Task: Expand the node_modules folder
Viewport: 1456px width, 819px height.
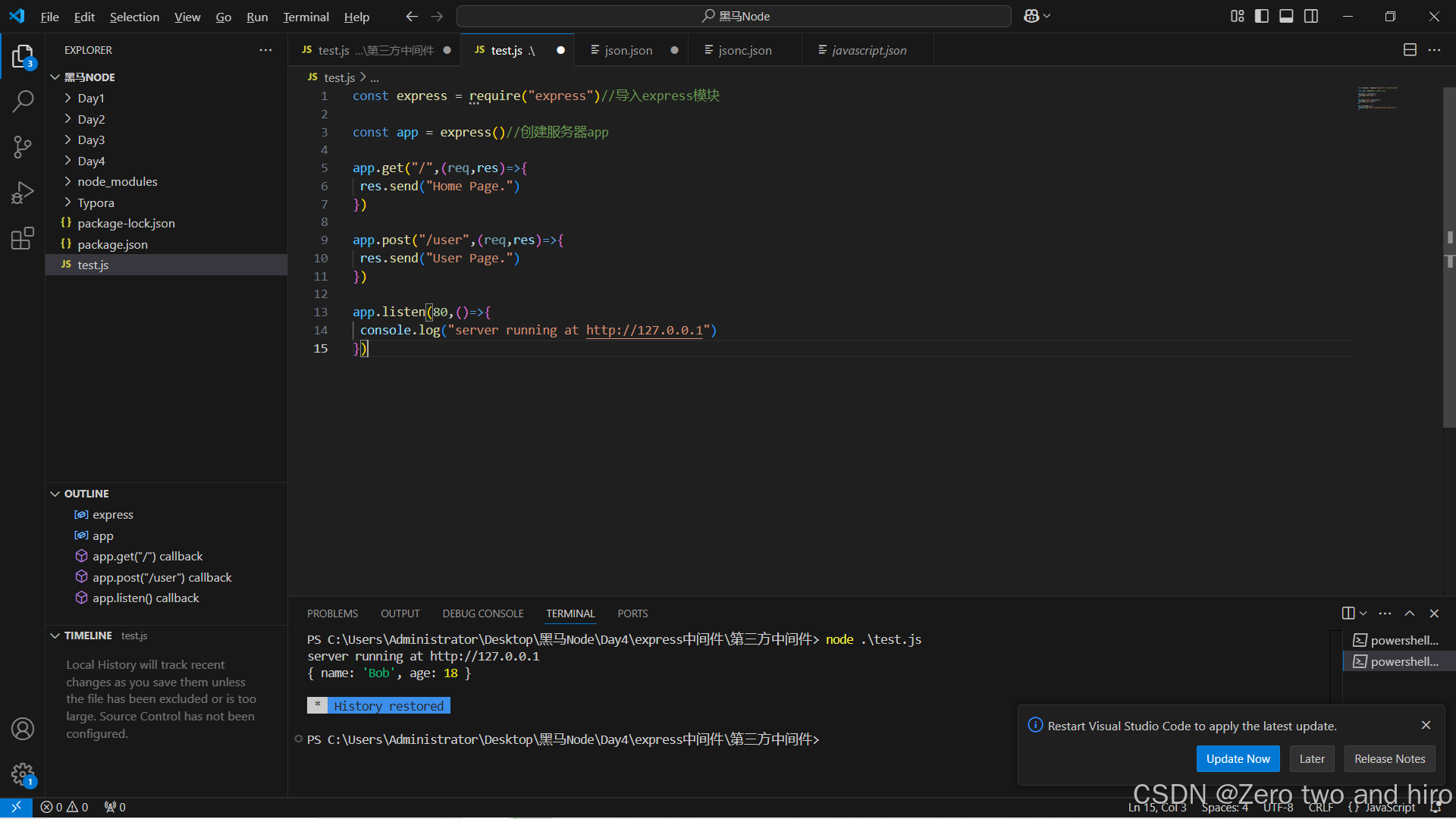Action: click(117, 181)
